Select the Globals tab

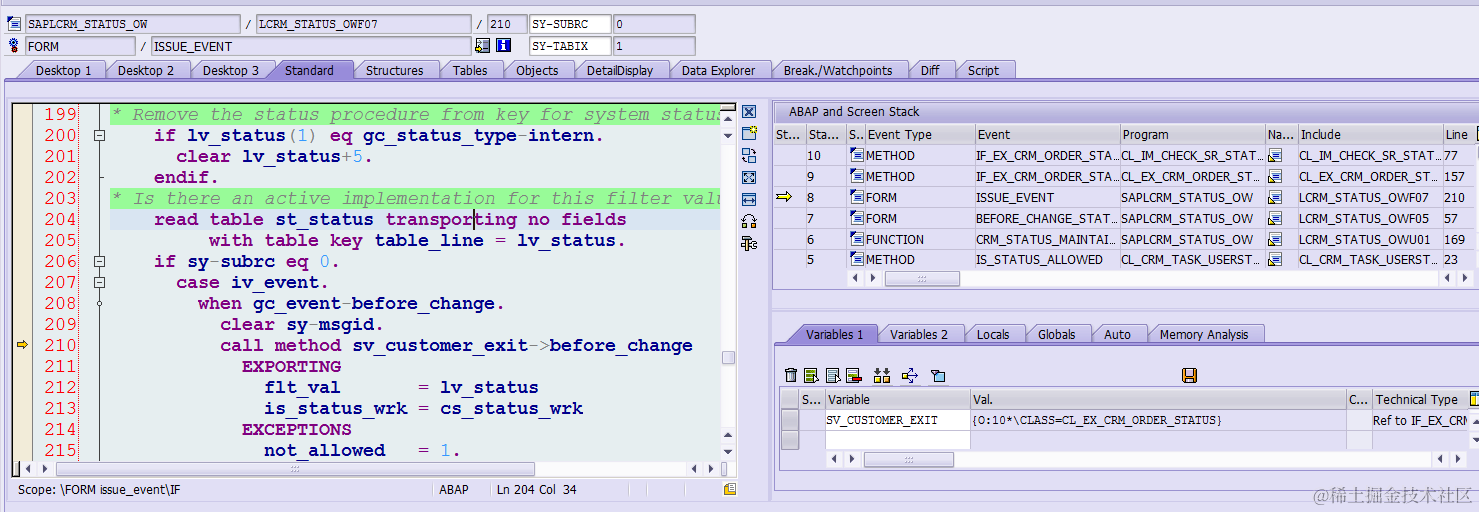[1056, 334]
